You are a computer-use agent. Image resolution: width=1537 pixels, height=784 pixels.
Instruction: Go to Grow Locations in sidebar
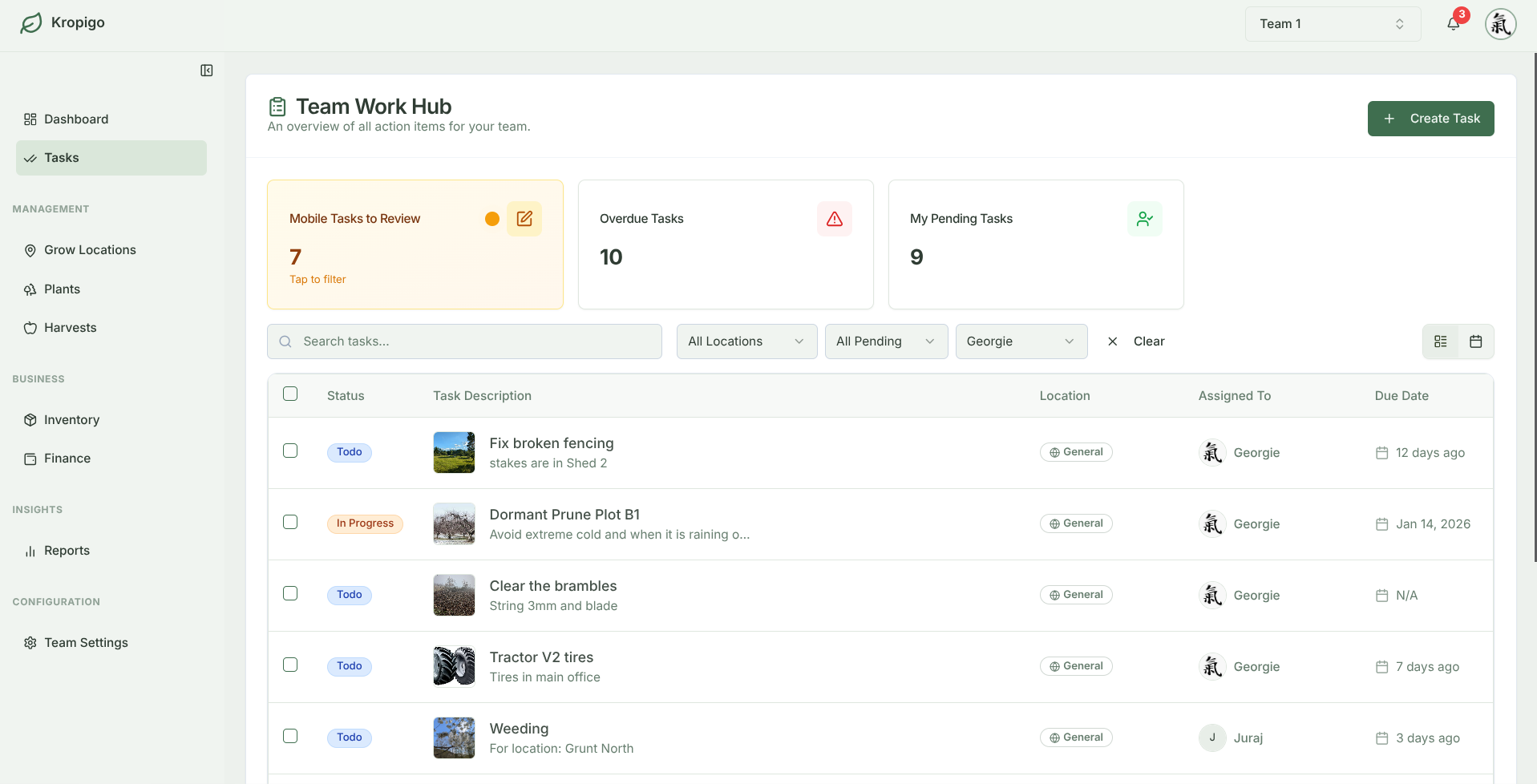(90, 250)
